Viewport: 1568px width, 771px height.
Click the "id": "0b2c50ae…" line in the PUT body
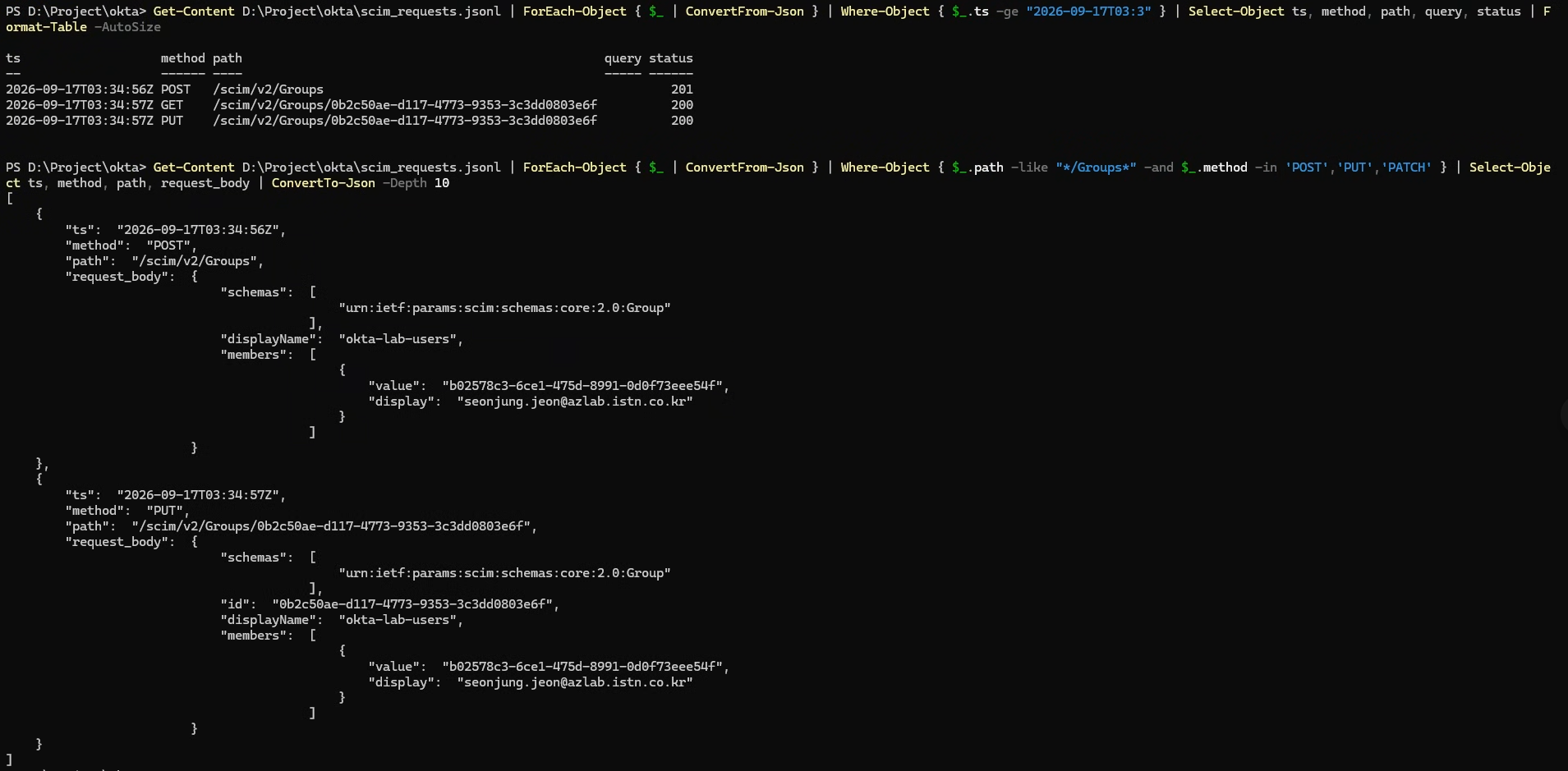[x=390, y=604]
